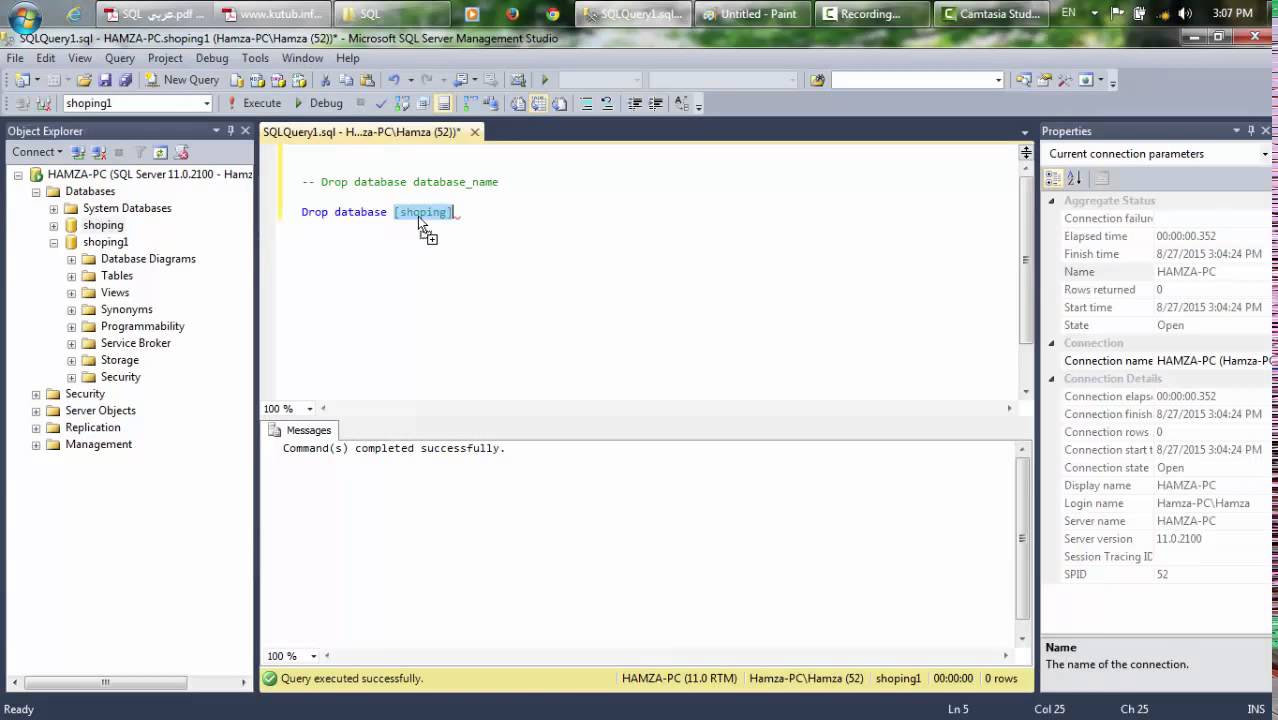Expand the Programmability folder
This screenshot has height=720, width=1278.
pyautogui.click(x=72, y=326)
